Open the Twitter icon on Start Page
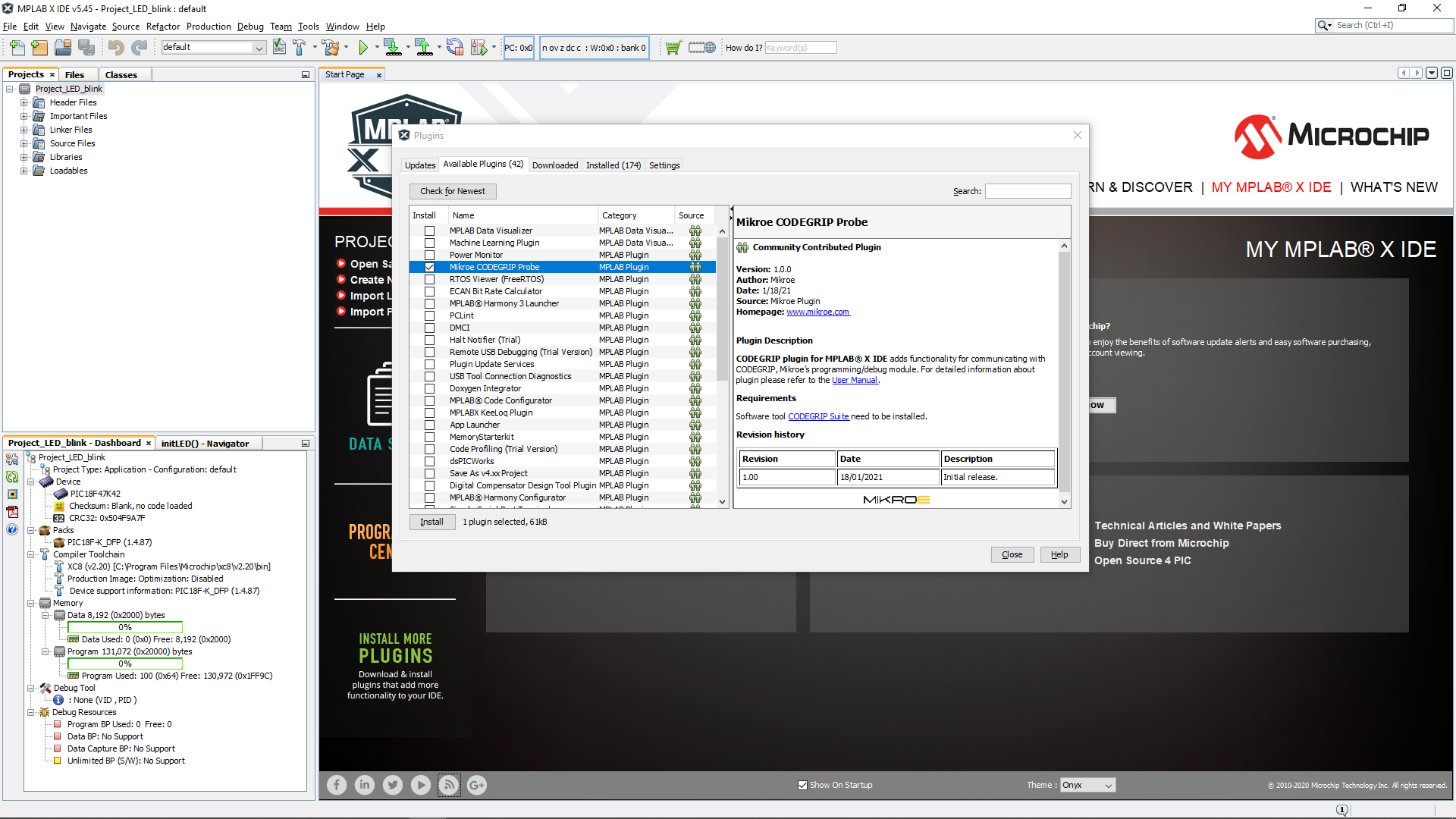 [393, 785]
